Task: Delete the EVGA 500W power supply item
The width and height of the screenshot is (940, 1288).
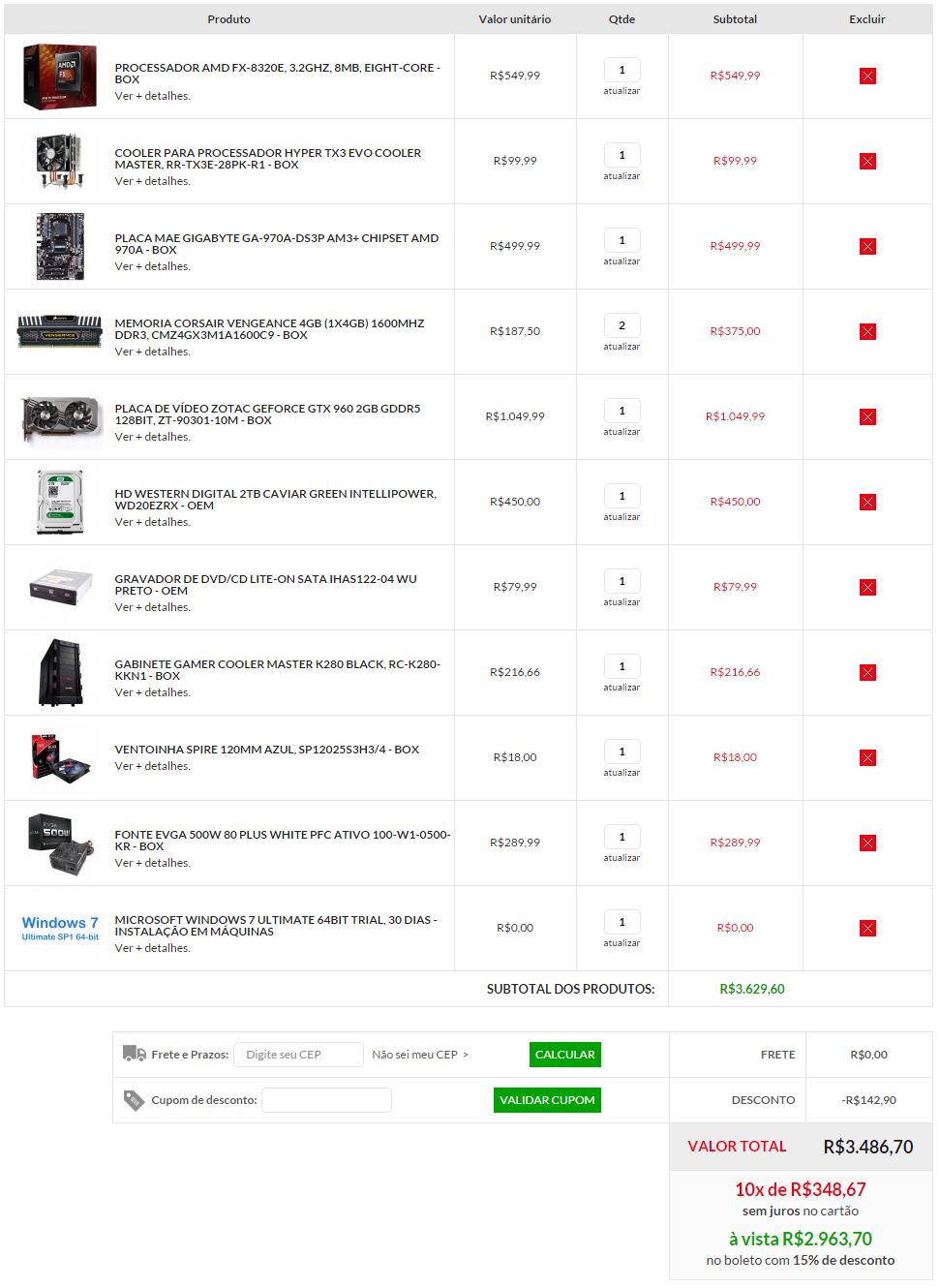Action: point(867,843)
